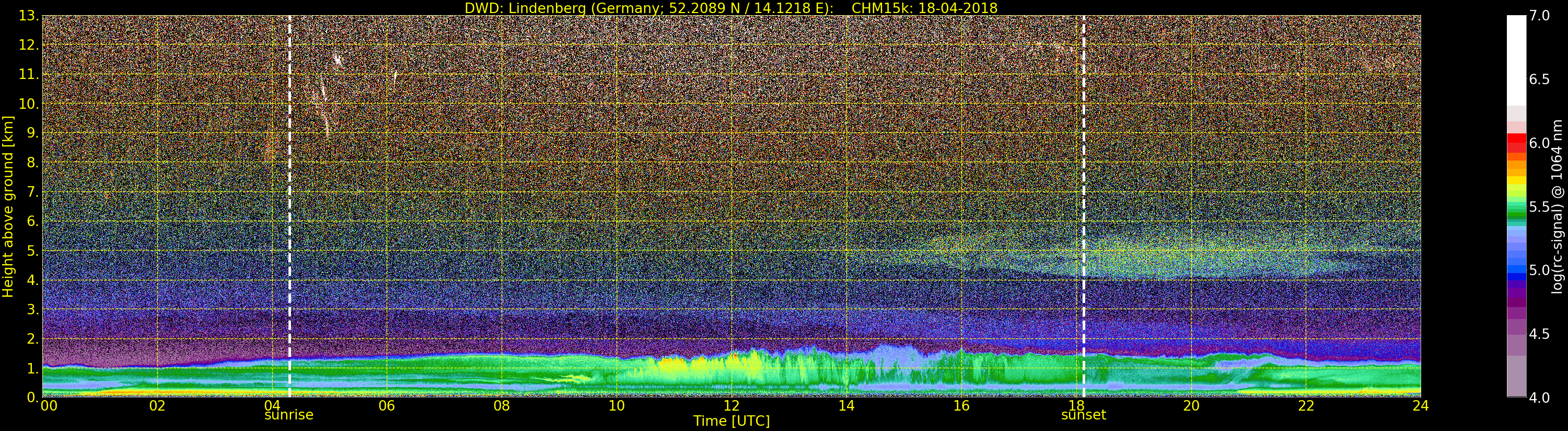Click the '24' tick on the time axis
1568x431 pixels.
click(1421, 406)
